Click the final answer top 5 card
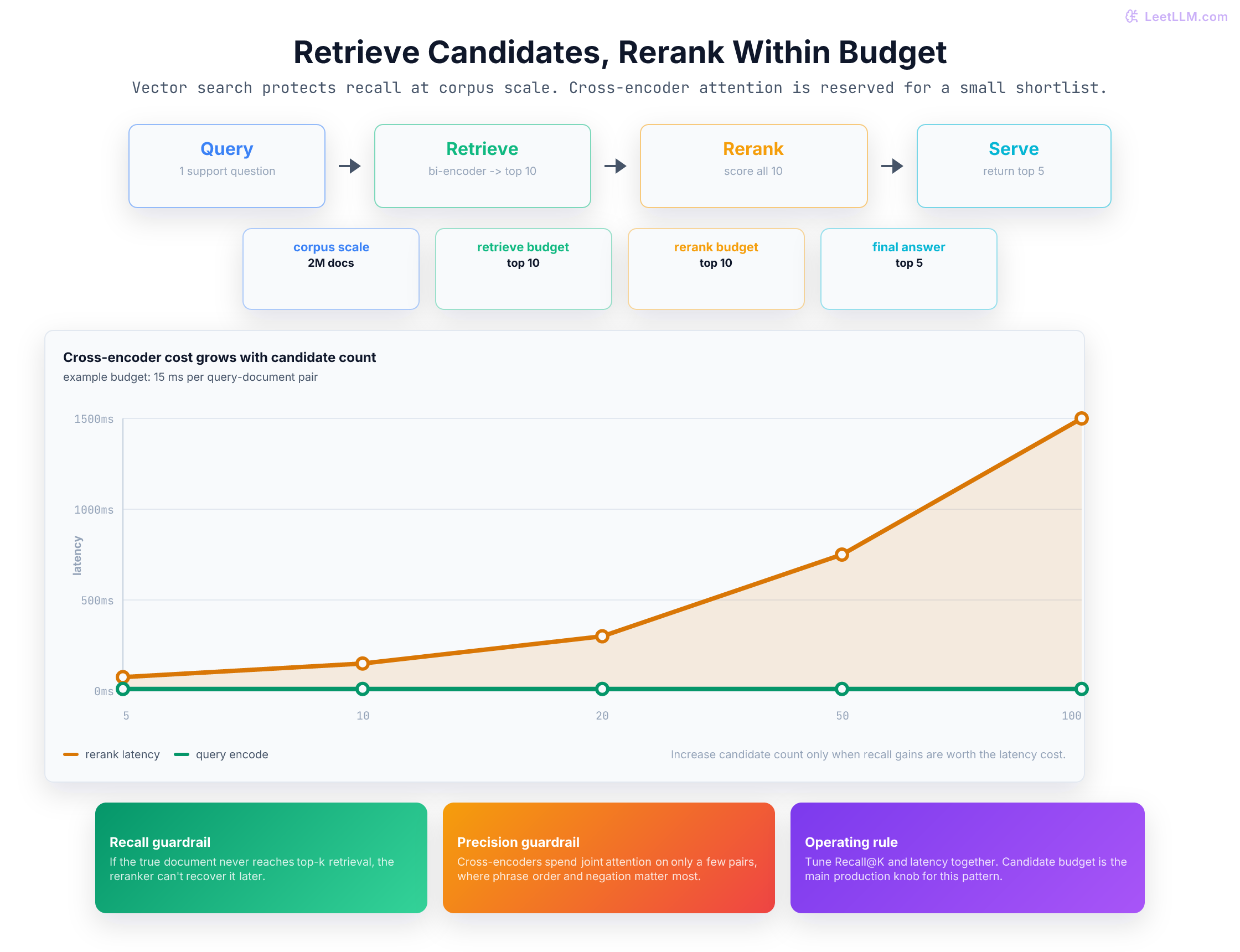Image resolution: width=1240 pixels, height=952 pixels. click(908, 268)
